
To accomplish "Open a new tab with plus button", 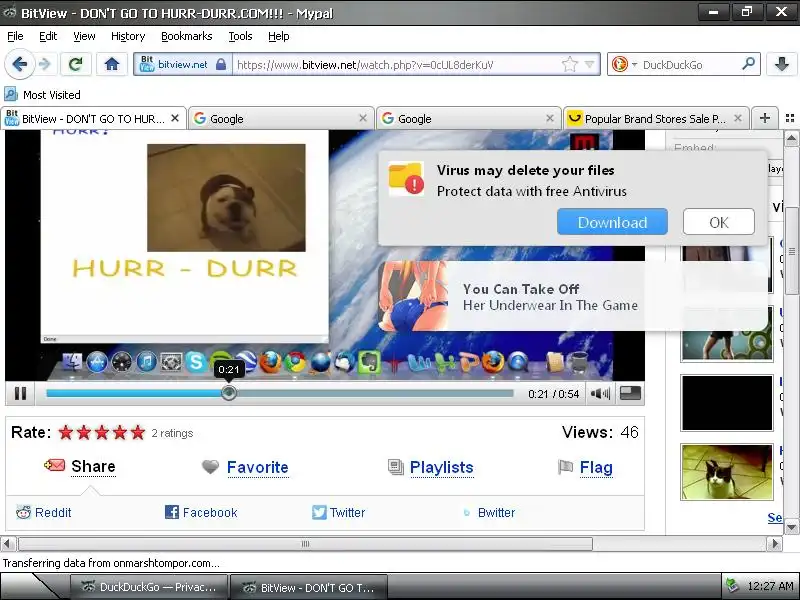I will coord(764,118).
